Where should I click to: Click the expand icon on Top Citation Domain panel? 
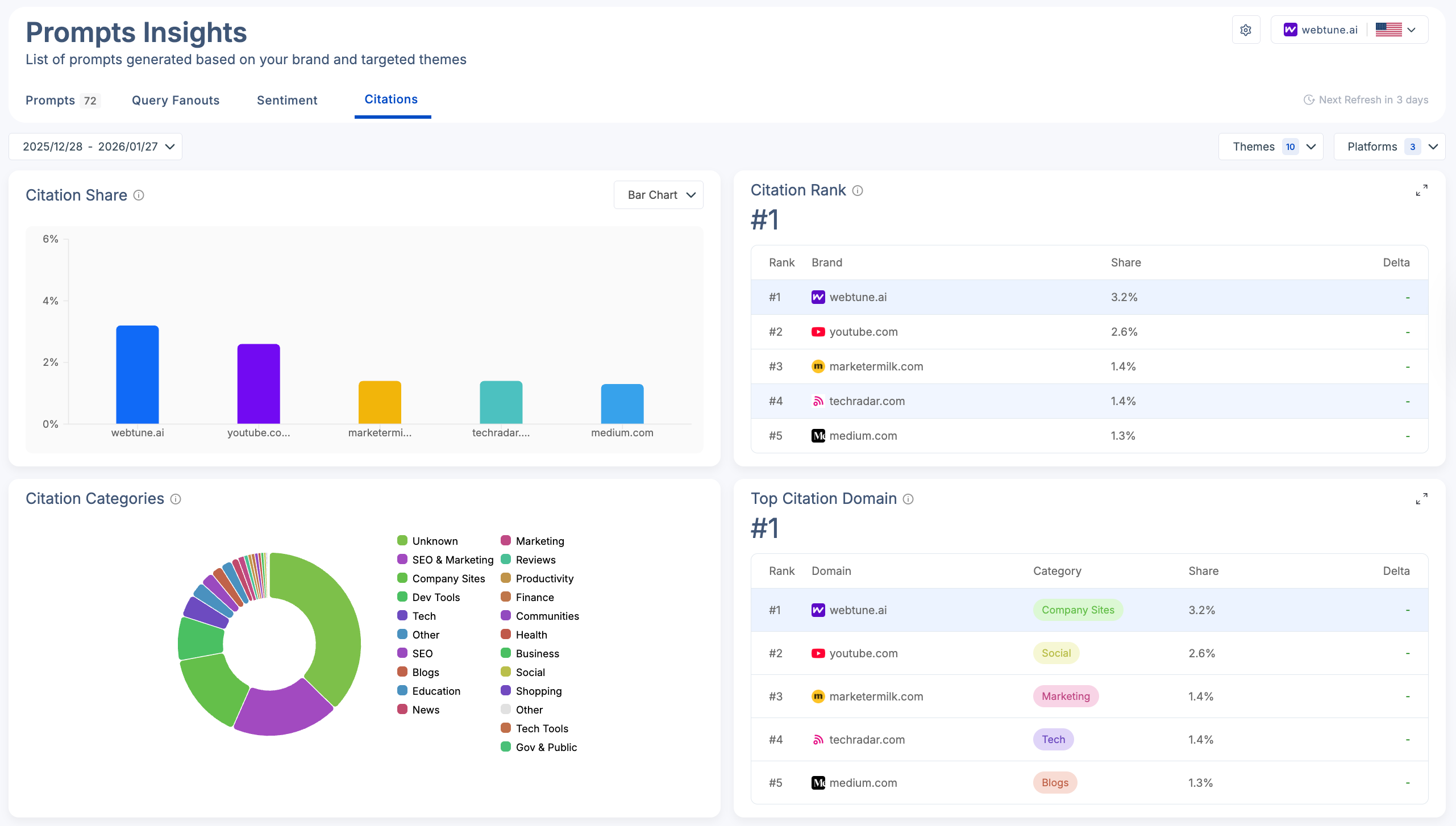click(x=1422, y=498)
